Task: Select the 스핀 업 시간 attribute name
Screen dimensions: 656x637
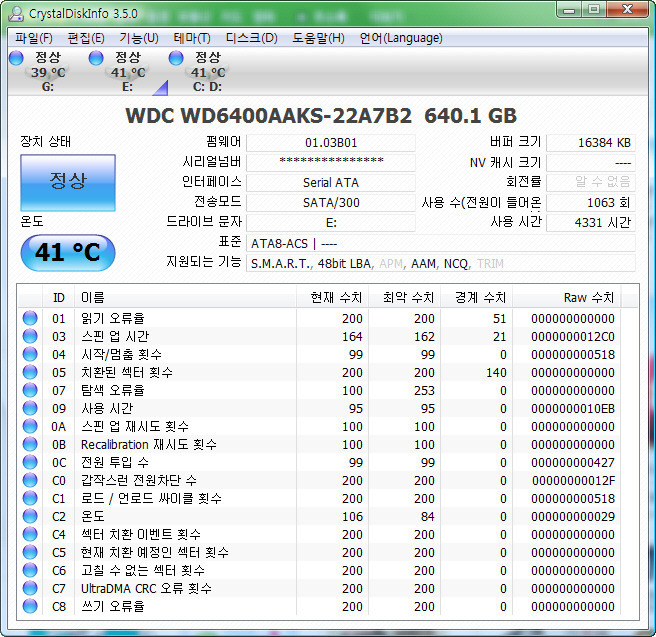Action: (115, 337)
